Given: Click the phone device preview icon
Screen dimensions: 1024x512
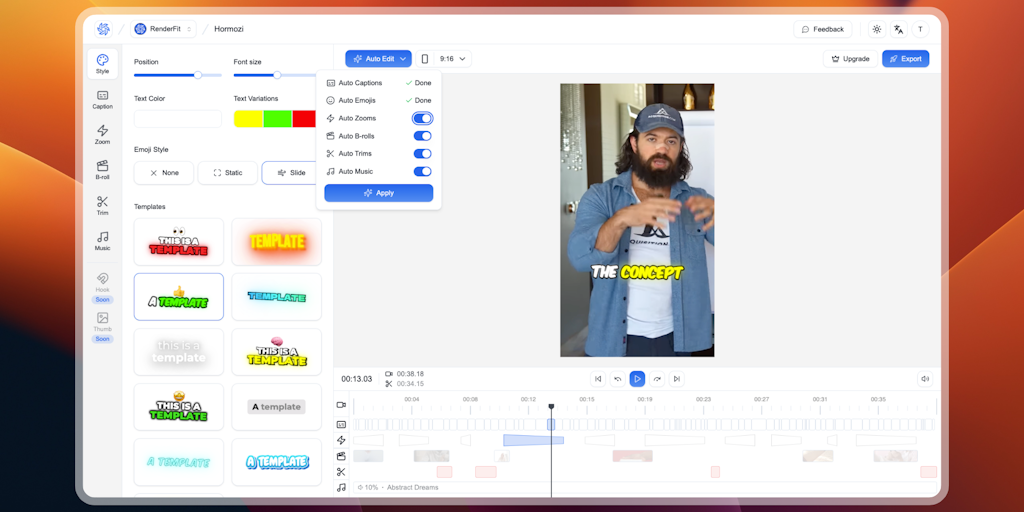Looking at the screenshot, I should tap(424, 59).
